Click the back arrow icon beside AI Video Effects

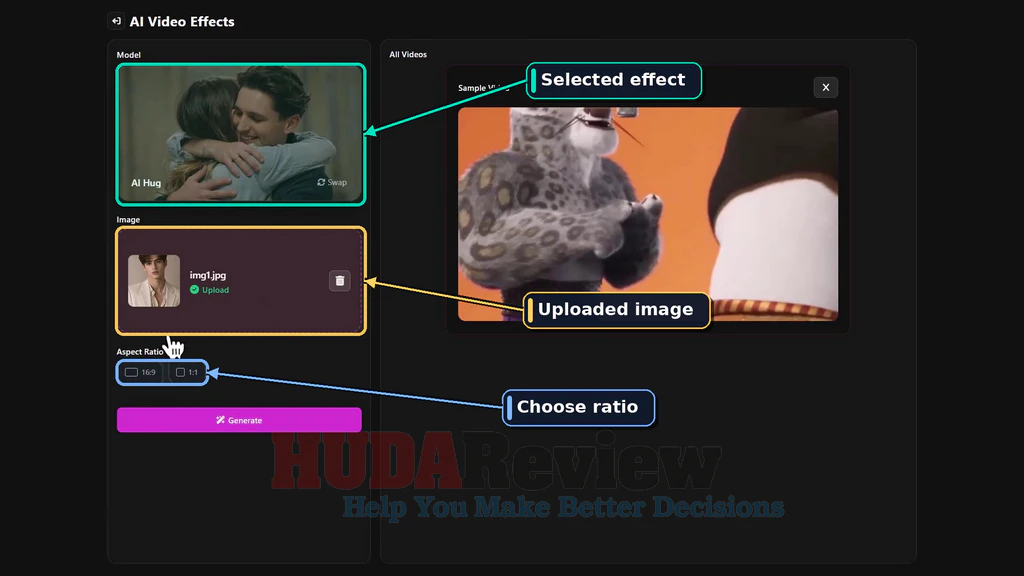tap(116, 22)
